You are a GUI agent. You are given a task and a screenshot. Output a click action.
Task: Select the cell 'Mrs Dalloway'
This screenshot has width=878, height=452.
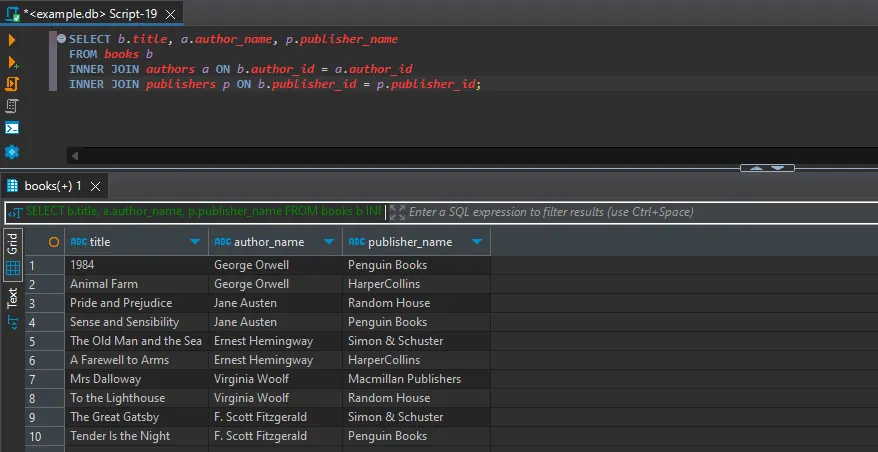click(137, 379)
